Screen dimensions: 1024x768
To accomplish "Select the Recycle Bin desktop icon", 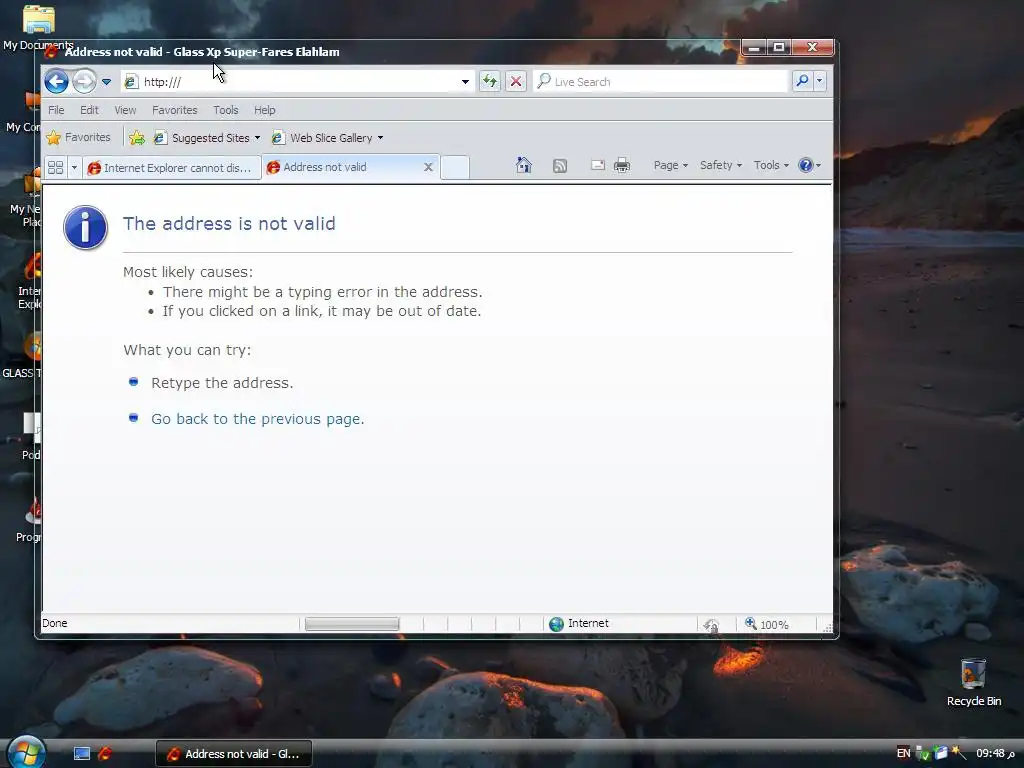I will click(x=974, y=682).
